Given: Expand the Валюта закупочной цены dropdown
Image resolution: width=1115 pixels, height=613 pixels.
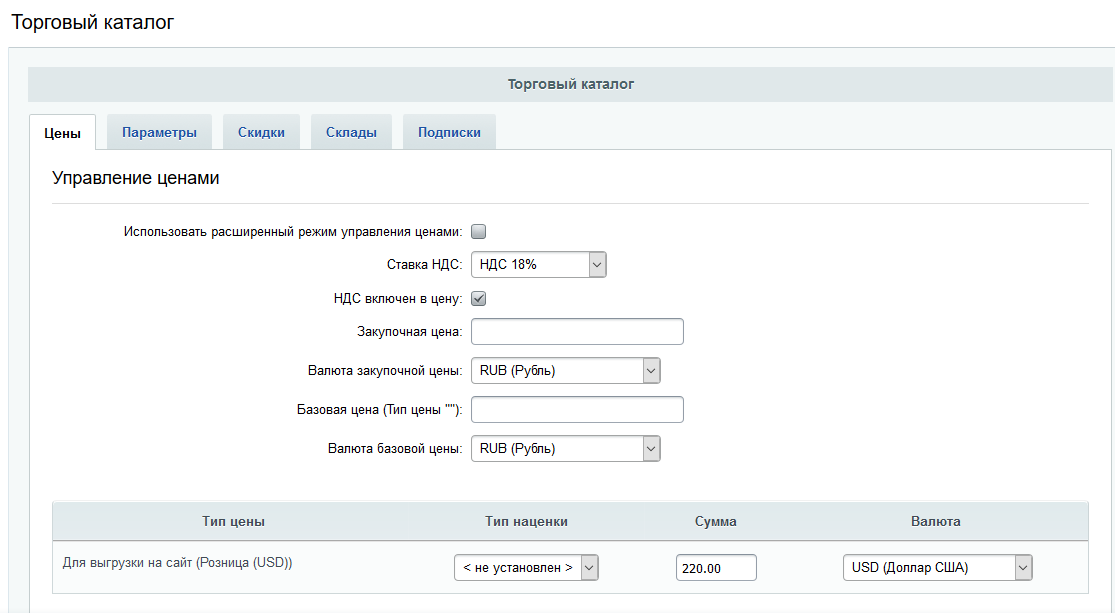Looking at the screenshot, I should (565, 371).
